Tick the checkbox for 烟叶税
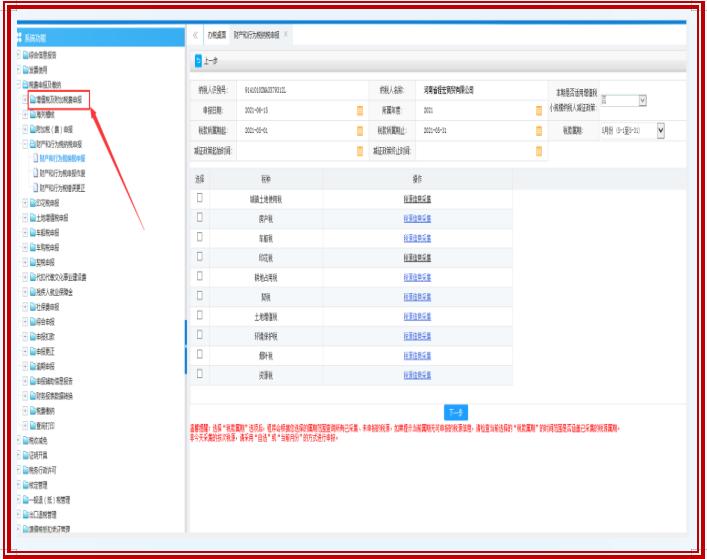Viewport: 707px width, 559px height. 200,354
